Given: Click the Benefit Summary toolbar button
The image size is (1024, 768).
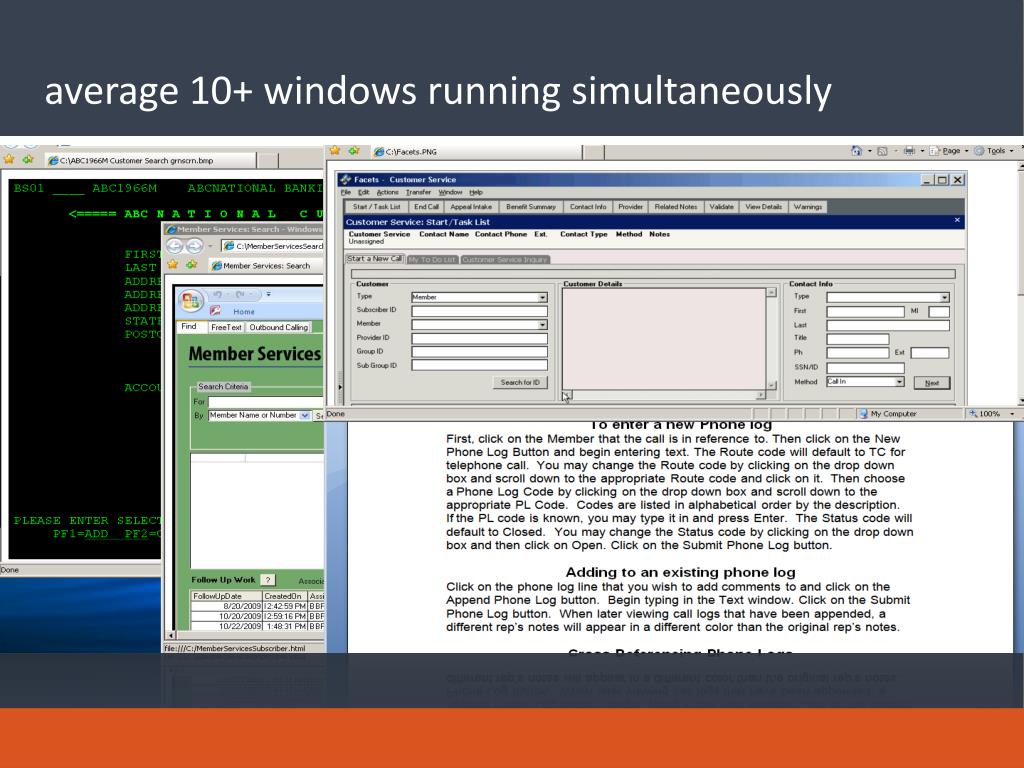Looking at the screenshot, I should click(x=530, y=206).
